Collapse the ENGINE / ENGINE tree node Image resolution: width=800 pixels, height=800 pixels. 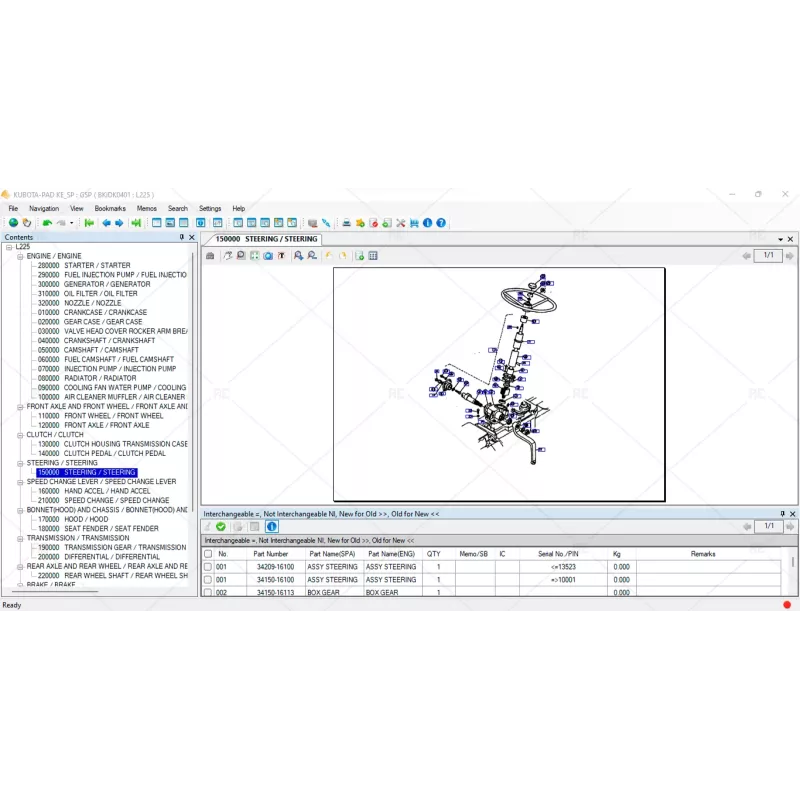[x=20, y=256]
